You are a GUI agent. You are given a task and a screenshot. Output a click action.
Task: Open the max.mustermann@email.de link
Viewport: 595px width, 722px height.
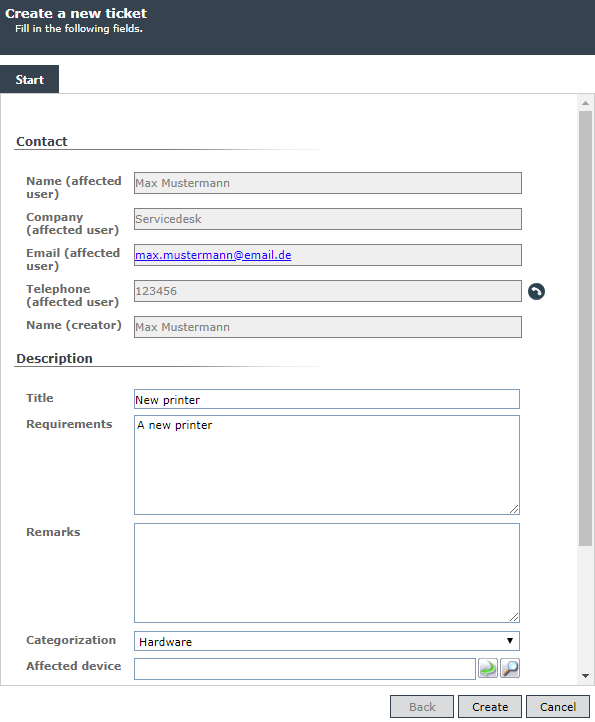tap(213, 255)
